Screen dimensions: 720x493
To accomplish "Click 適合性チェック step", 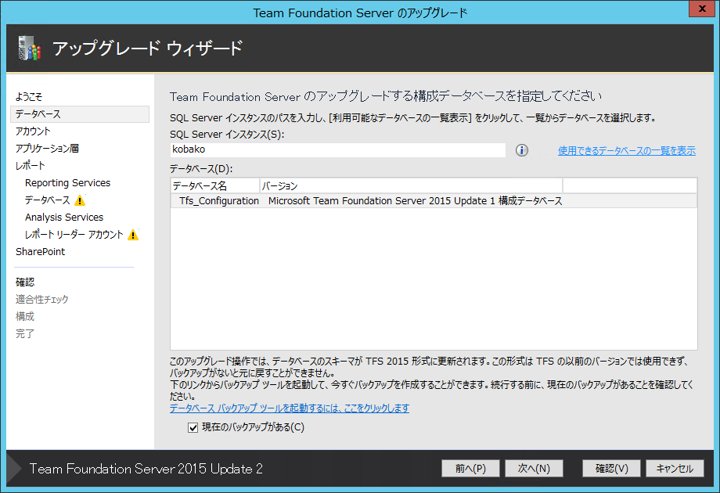I will pos(42,299).
